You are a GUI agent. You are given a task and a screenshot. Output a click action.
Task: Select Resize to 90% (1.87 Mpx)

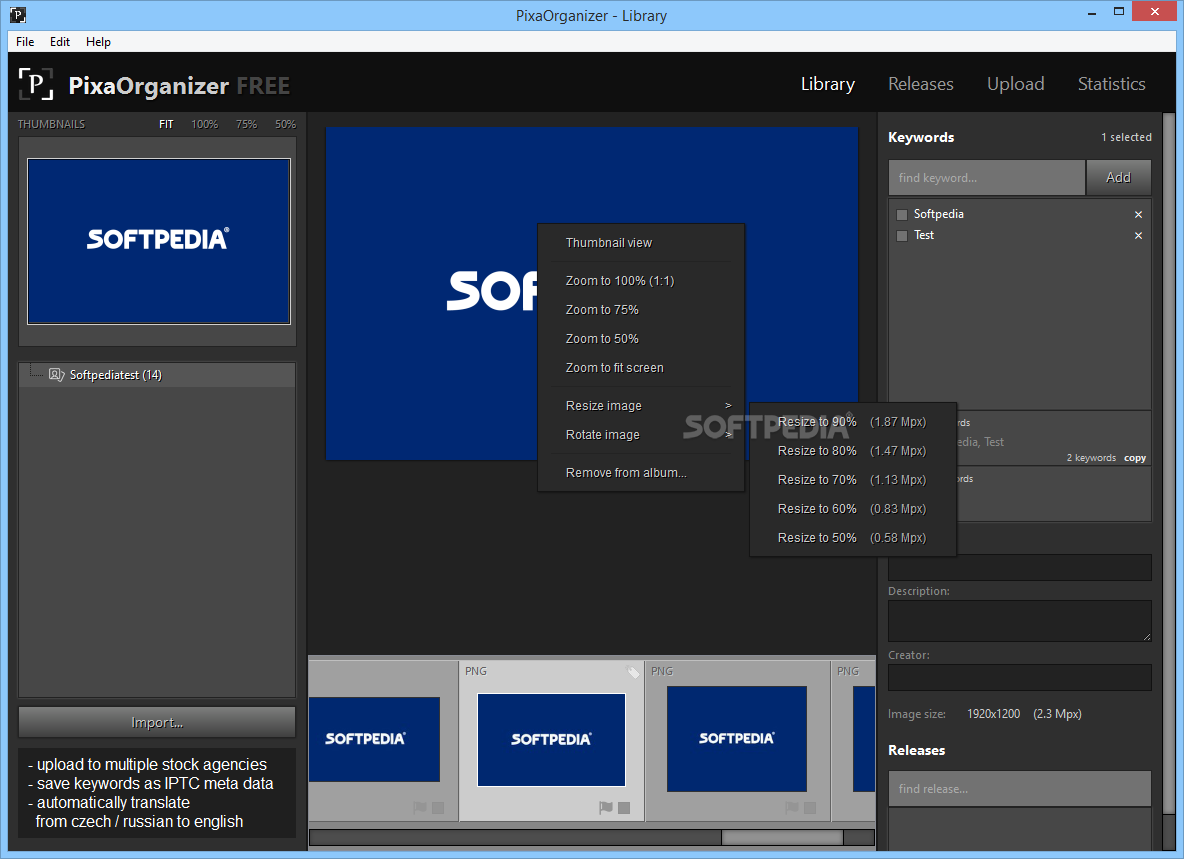[853, 422]
